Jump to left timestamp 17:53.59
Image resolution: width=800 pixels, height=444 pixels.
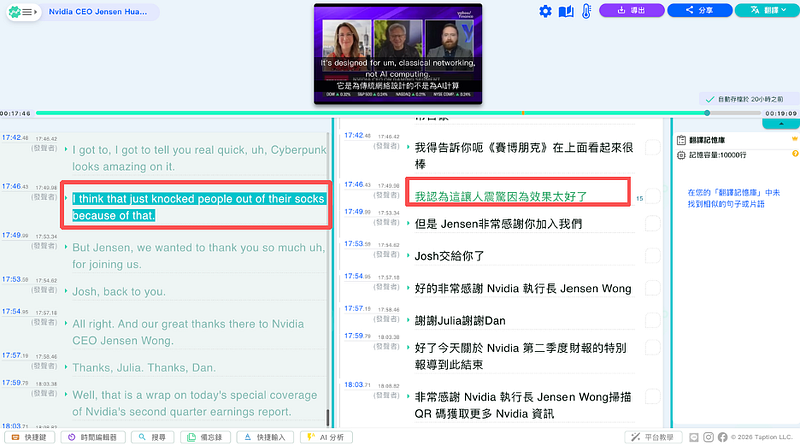15,279
